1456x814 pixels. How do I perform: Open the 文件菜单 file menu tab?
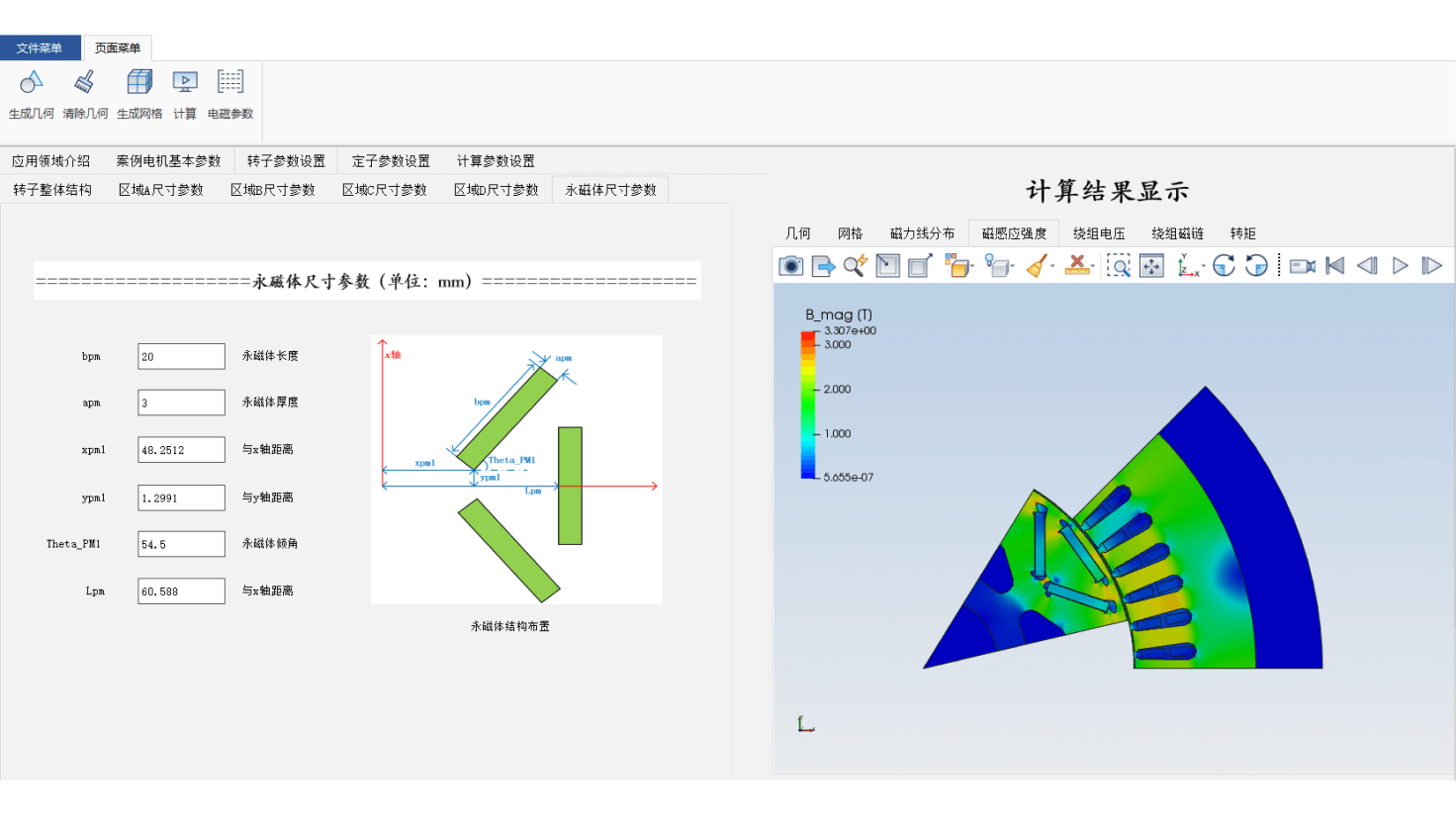(40, 47)
